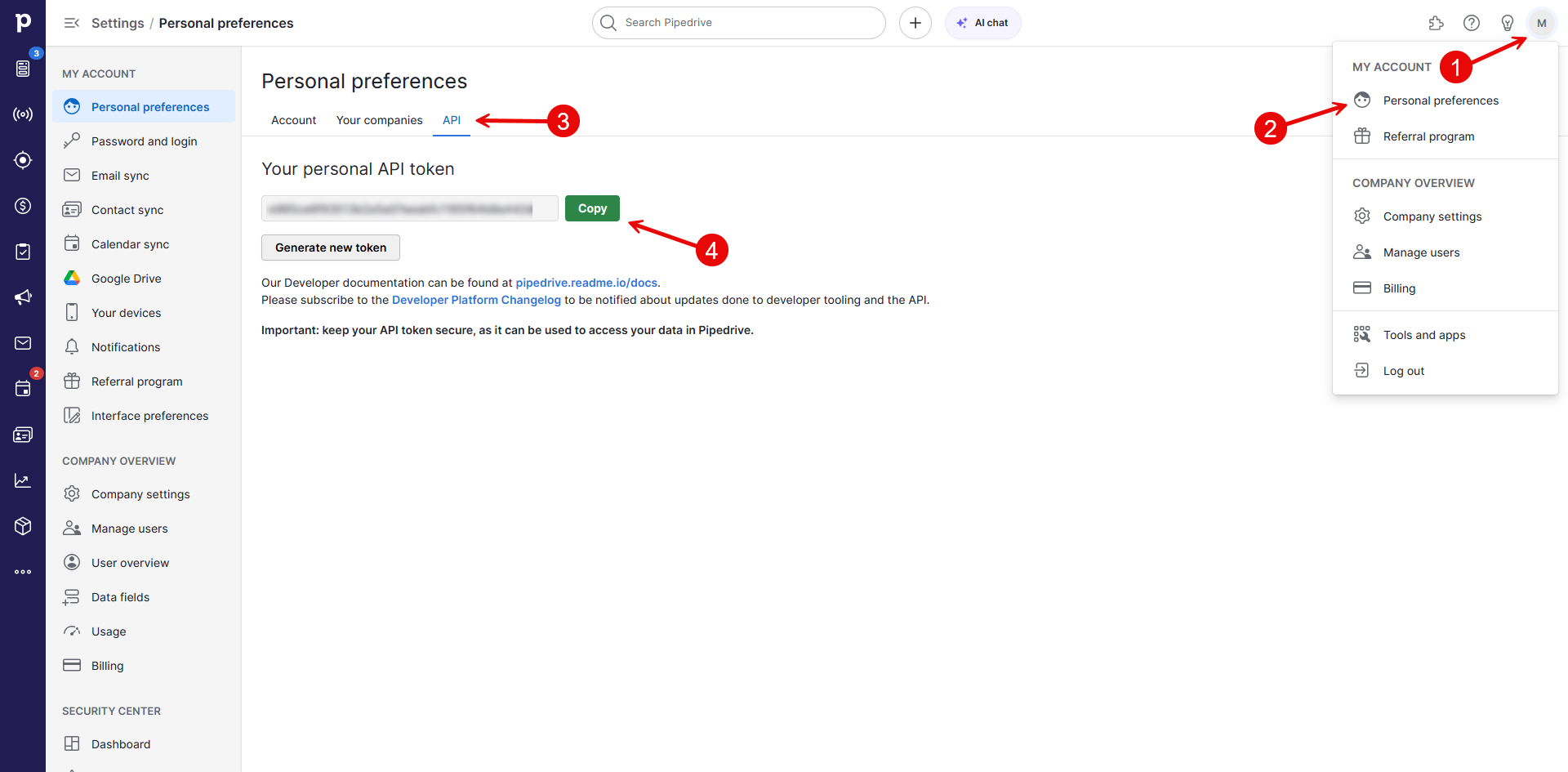This screenshot has width=1568, height=772.
Task: Open the Insights chart sidebar icon
Action: pos(23,480)
